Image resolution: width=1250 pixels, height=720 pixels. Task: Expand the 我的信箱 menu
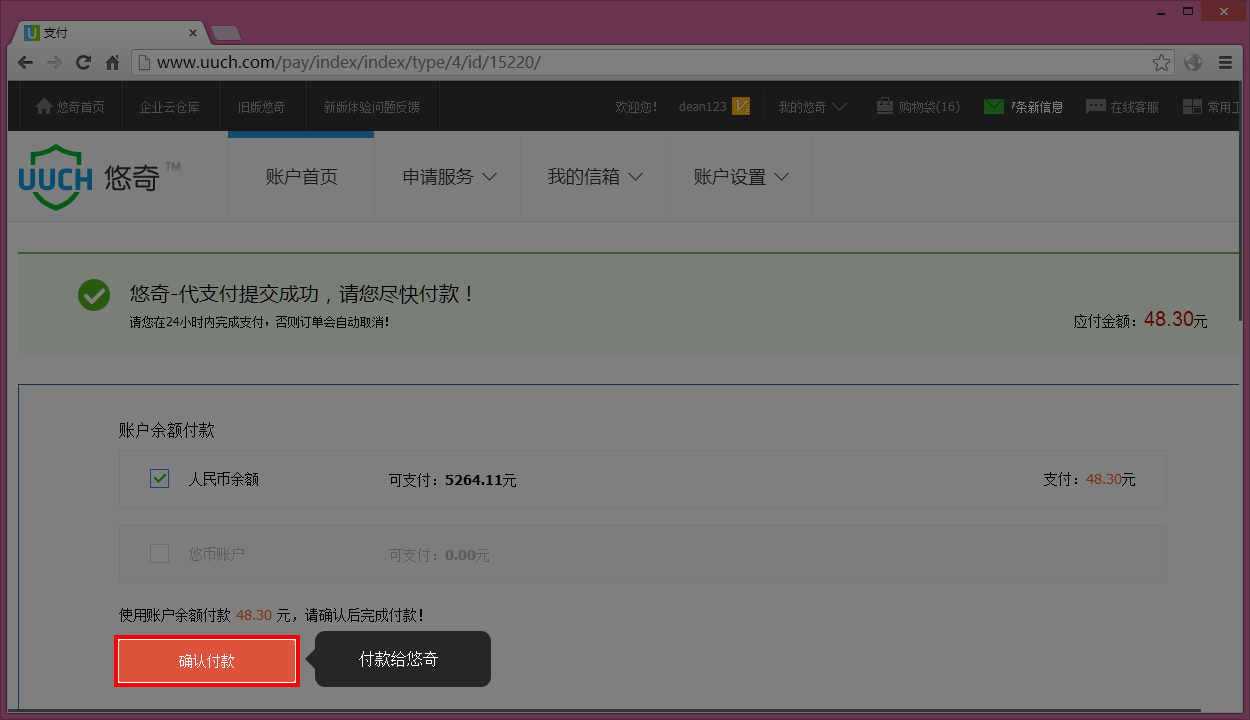594,177
